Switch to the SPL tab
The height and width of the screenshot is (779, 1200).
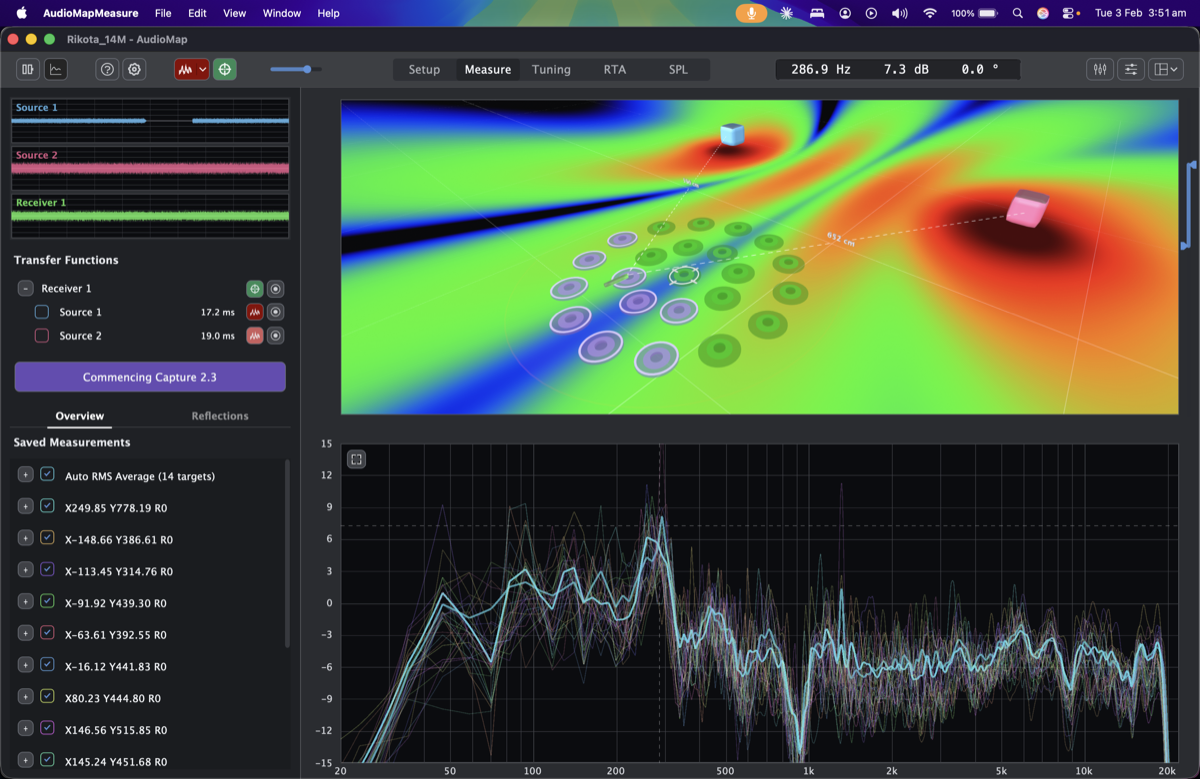(x=678, y=69)
